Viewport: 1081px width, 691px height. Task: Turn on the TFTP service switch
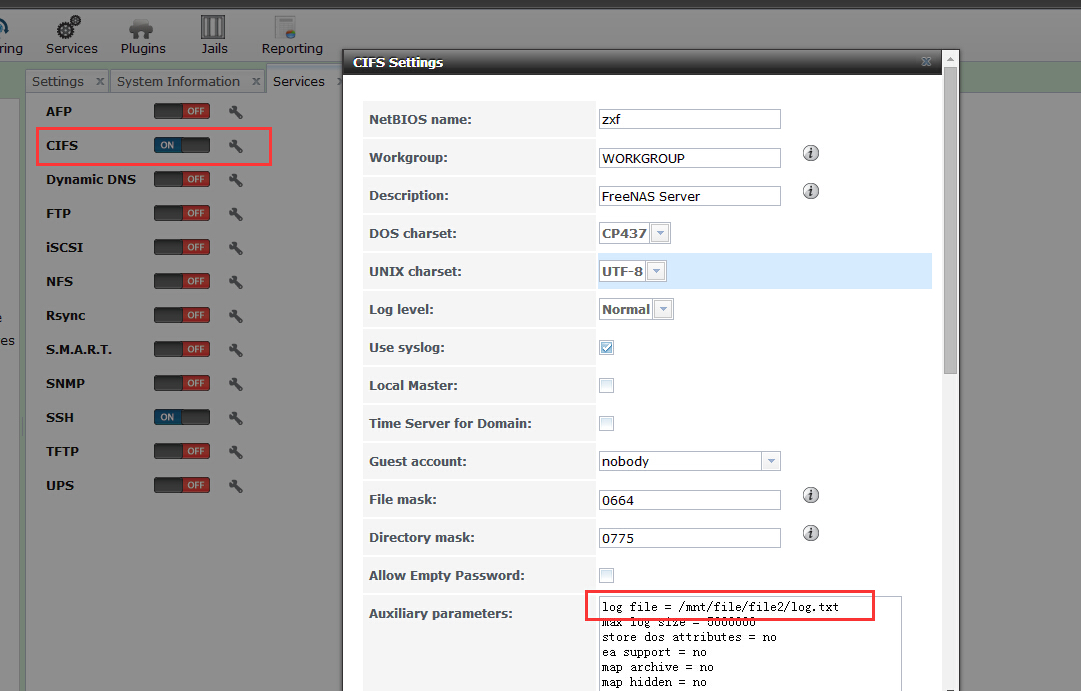pyautogui.click(x=182, y=451)
